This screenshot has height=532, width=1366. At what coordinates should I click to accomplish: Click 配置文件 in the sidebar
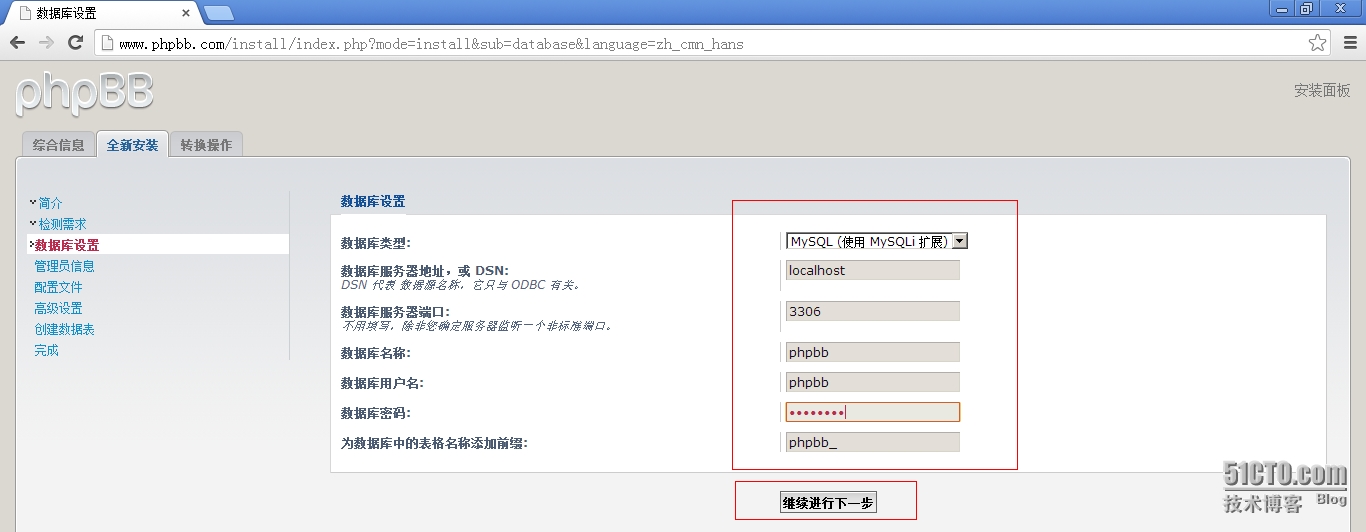(x=58, y=287)
